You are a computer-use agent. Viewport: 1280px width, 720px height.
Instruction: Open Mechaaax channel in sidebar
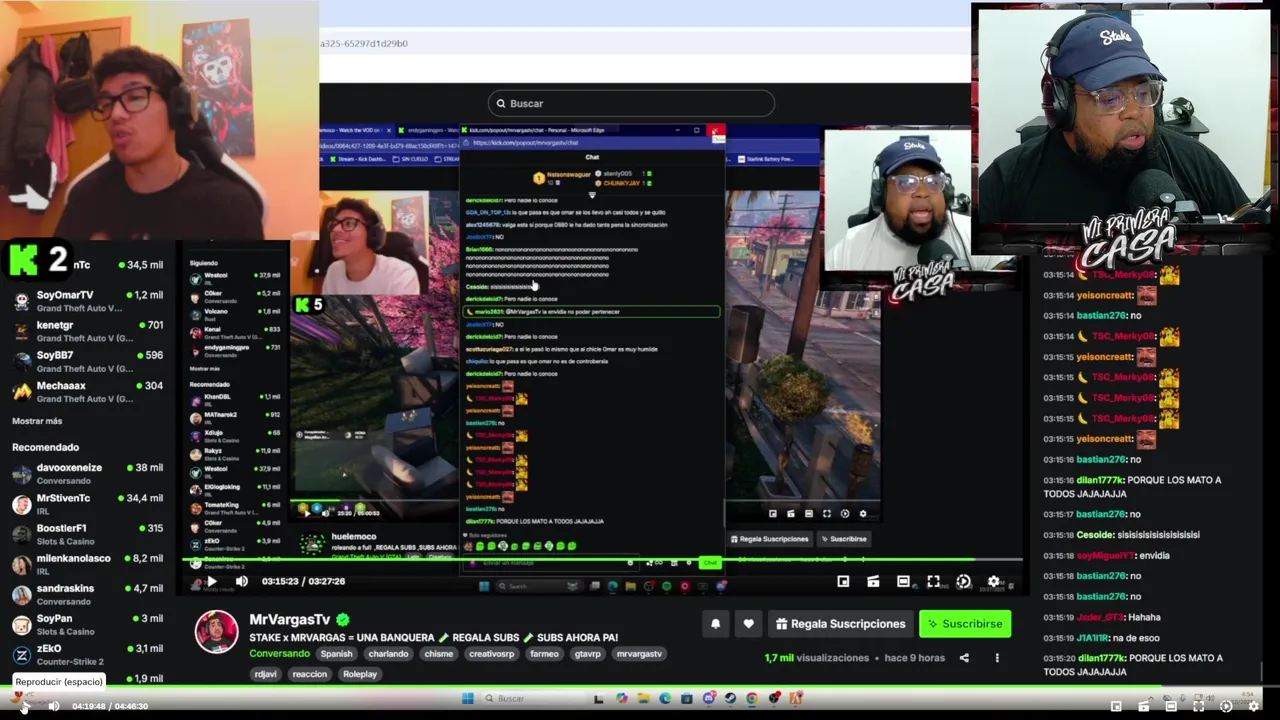pyautogui.click(x=88, y=391)
